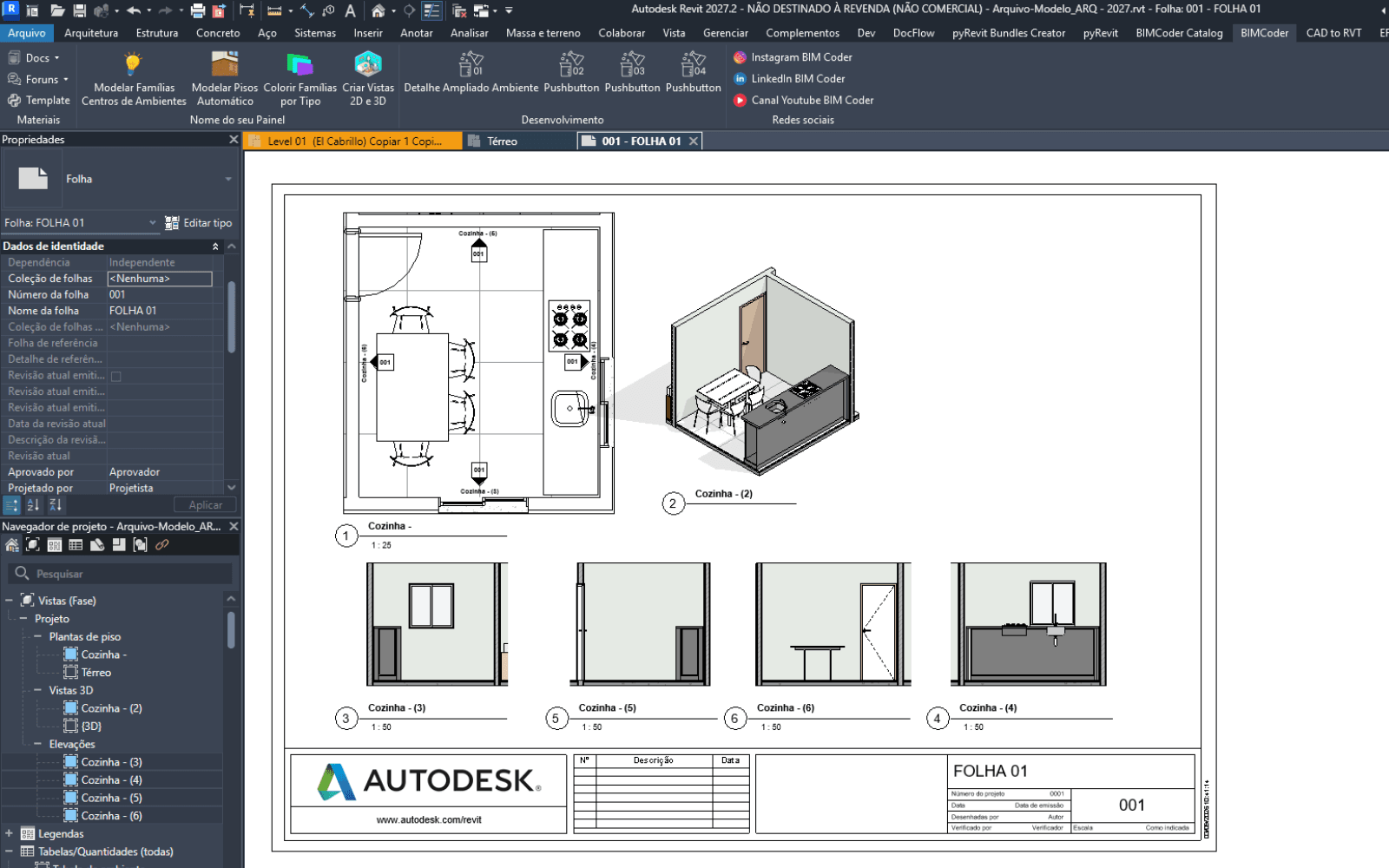1389x868 pixels.
Task: Collapse the Vistas (Fase) tree node
Action: [9, 601]
